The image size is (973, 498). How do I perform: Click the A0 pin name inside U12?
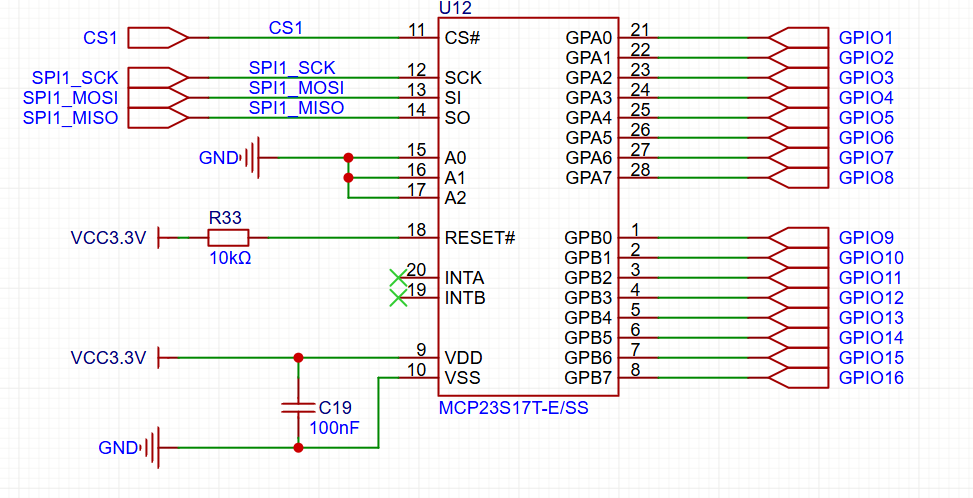point(456,158)
